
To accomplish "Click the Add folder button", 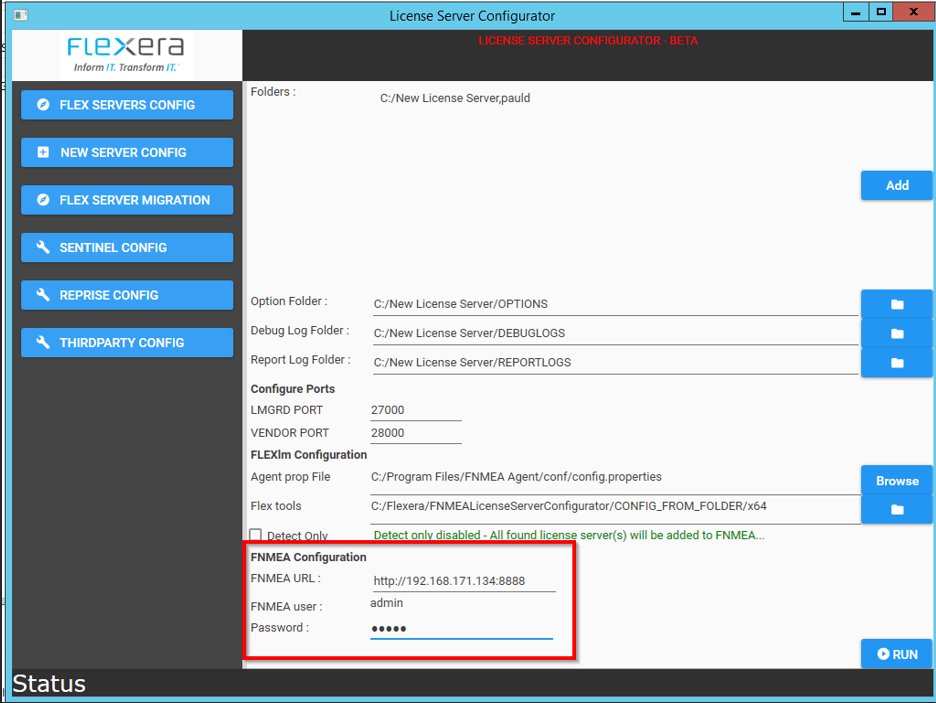I will tap(897, 186).
